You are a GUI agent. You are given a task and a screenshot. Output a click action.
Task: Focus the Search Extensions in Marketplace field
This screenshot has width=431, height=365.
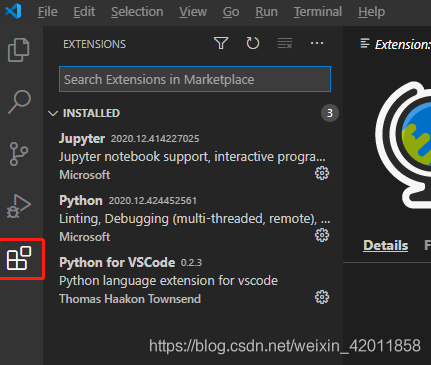[x=195, y=79]
